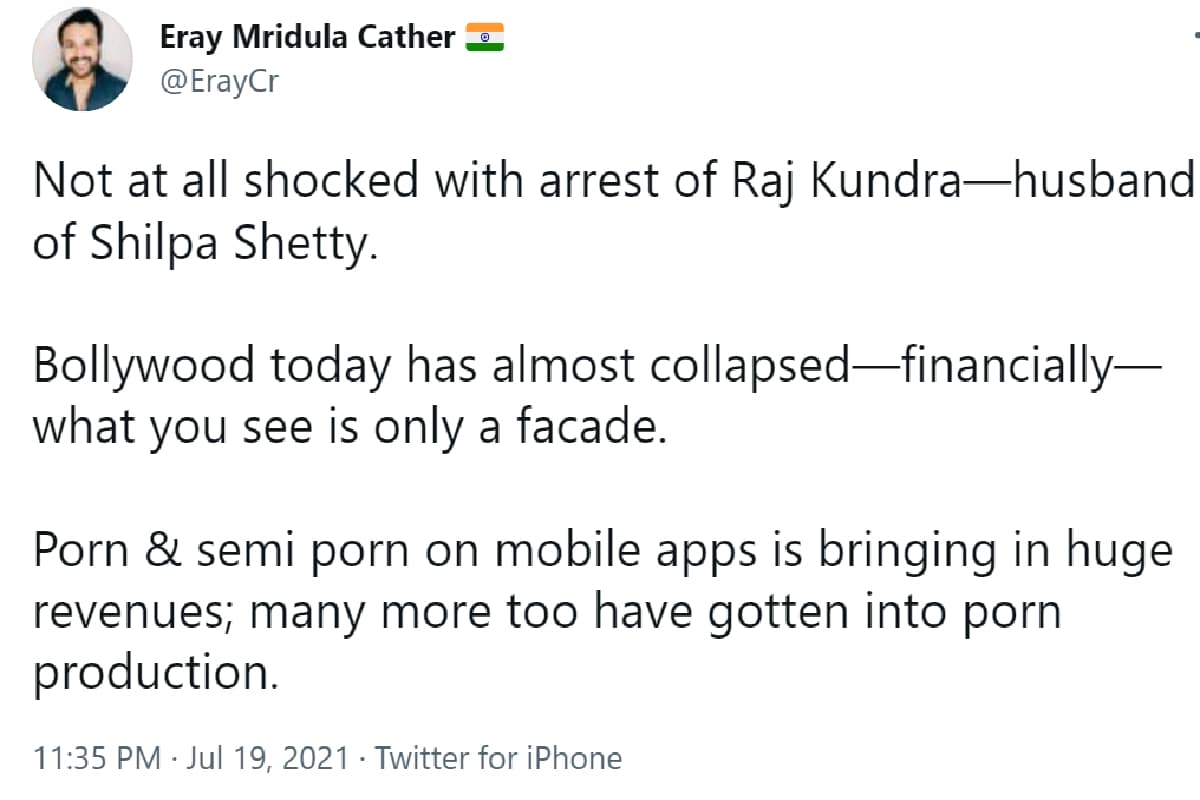The width and height of the screenshot is (1200, 800).
Task: Open the @ErayCr handle link
Action: pos(219,81)
